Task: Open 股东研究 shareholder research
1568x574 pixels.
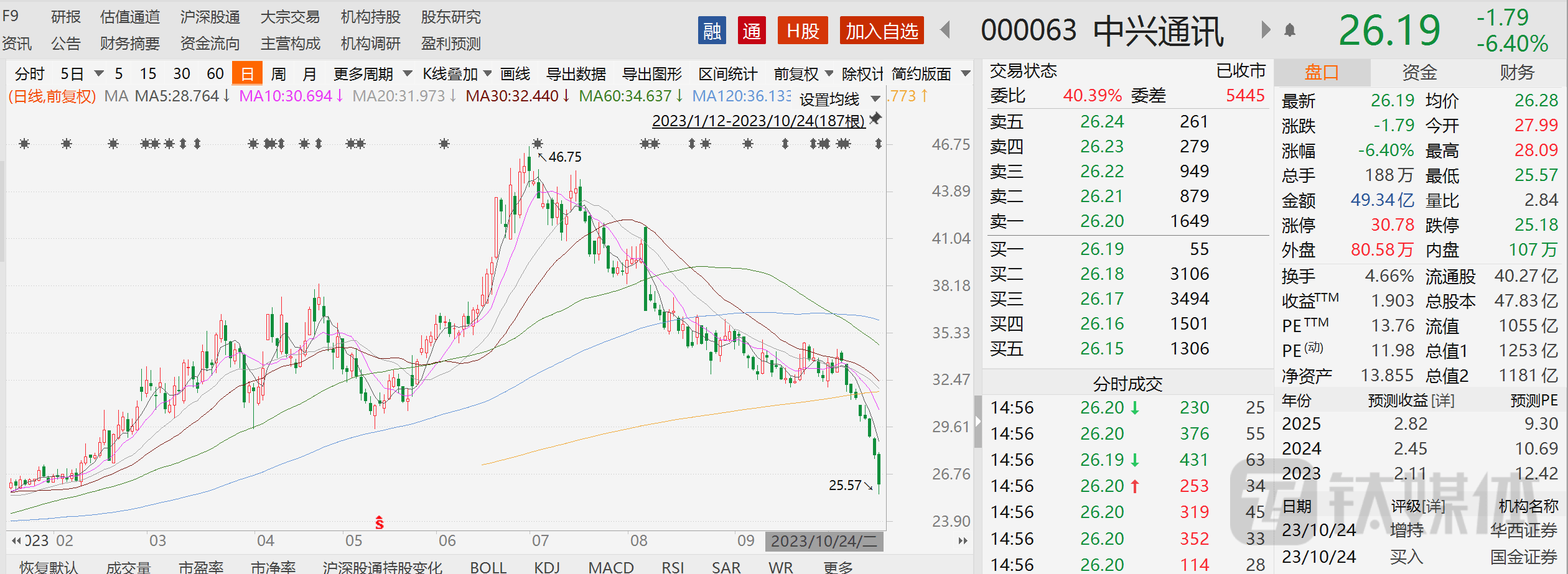Action: 451,17
